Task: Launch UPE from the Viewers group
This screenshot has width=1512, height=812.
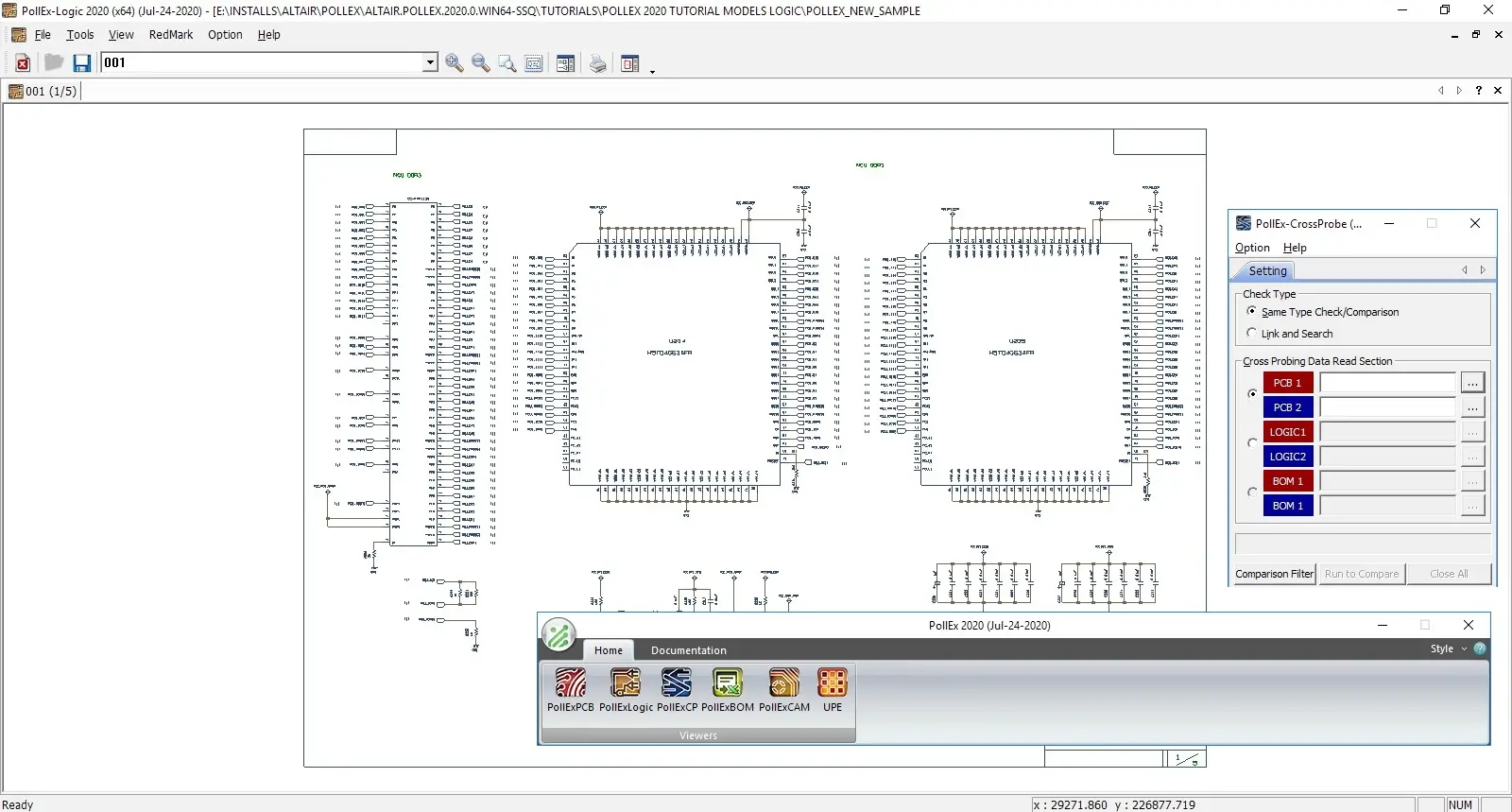Action: (833, 690)
